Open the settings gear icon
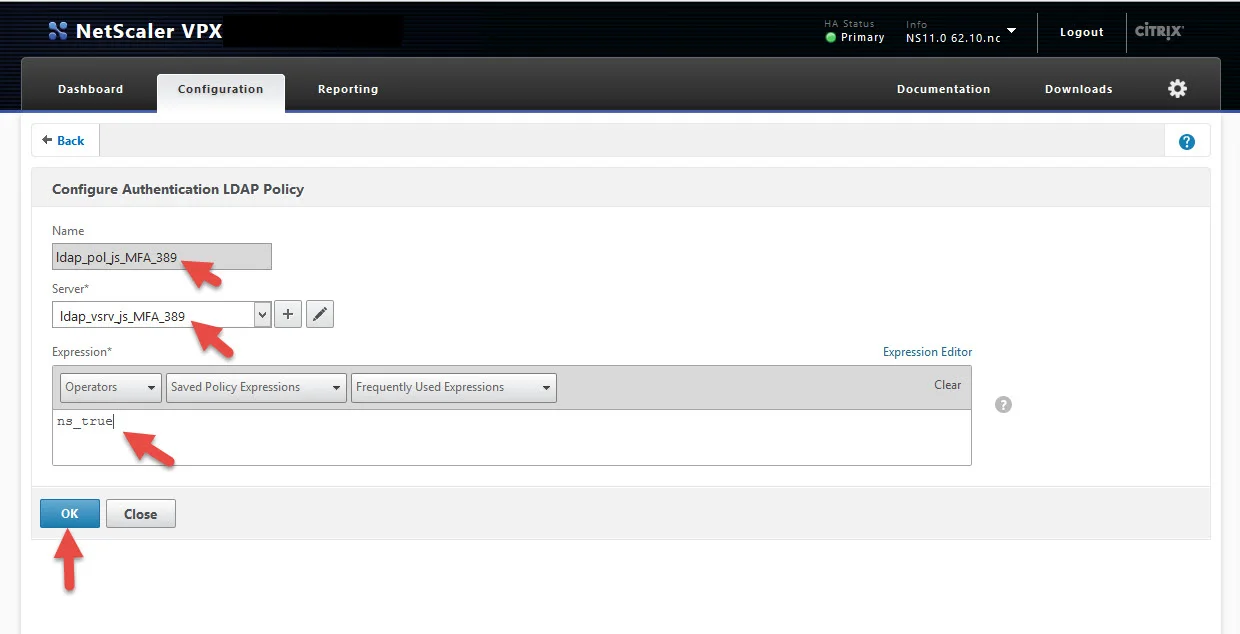Viewport: 1240px width, 634px height. point(1177,89)
